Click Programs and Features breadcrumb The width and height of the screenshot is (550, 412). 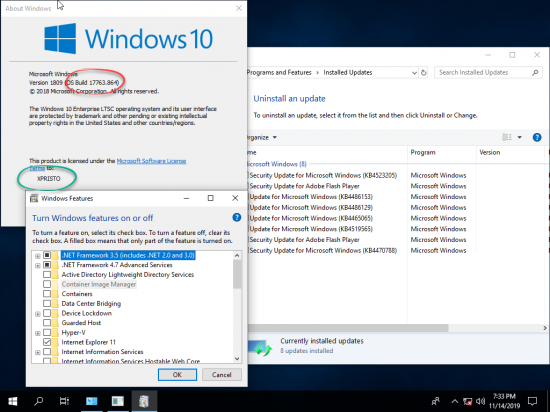[x=279, y=73]
